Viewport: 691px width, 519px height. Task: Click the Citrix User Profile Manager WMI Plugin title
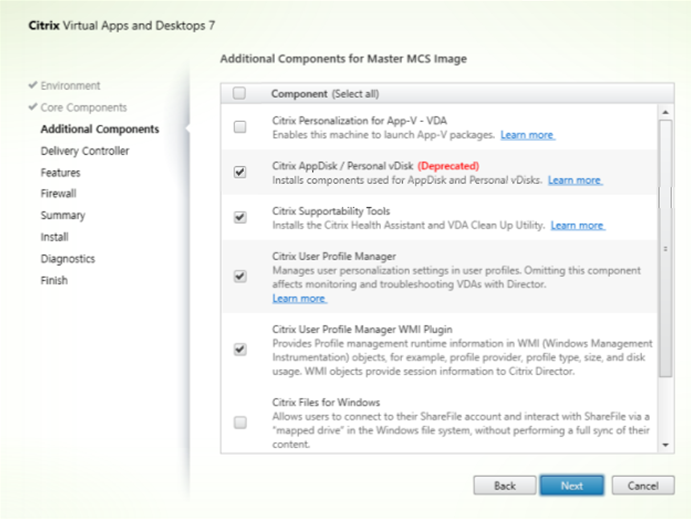coord(362,330)
